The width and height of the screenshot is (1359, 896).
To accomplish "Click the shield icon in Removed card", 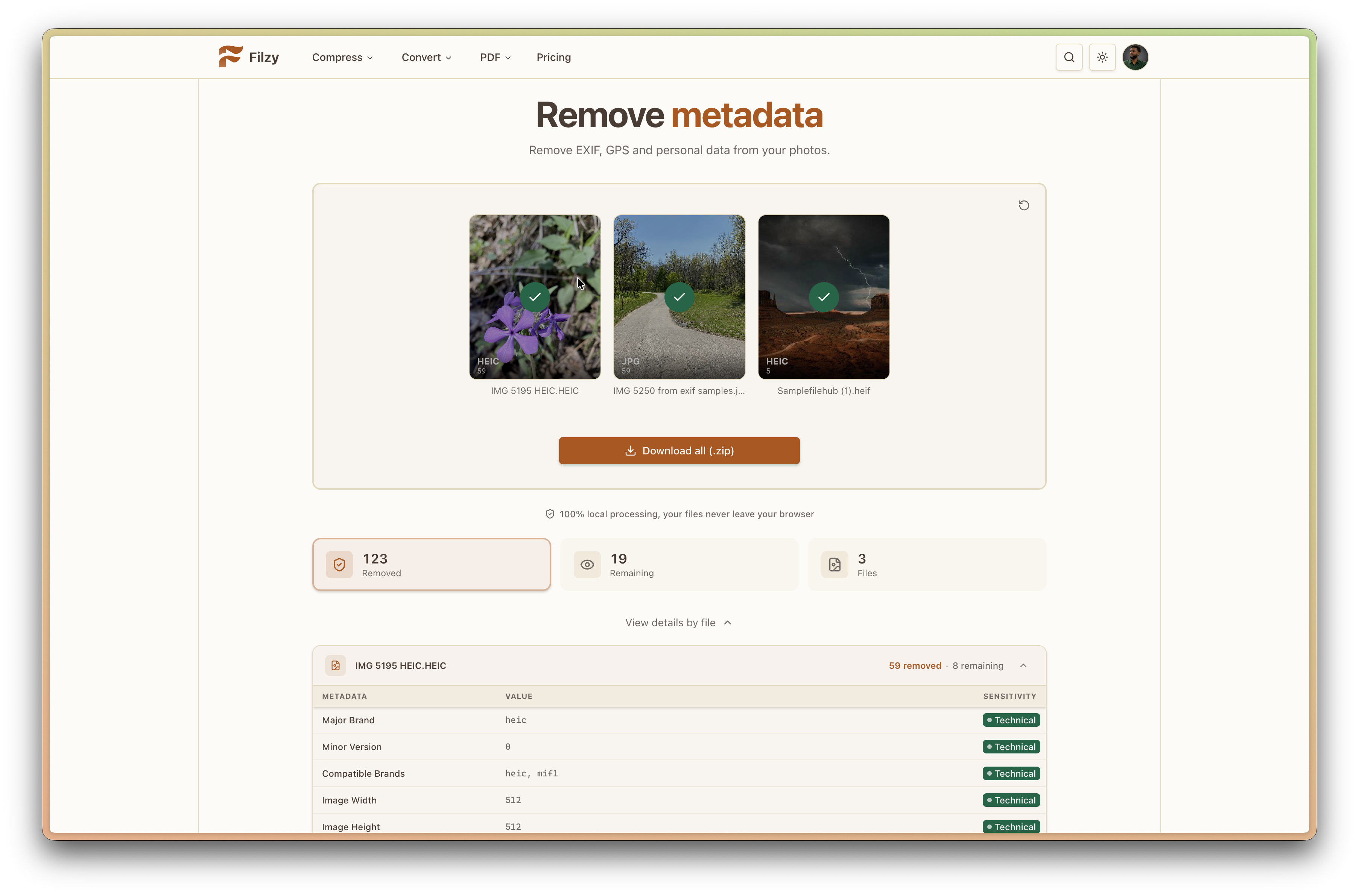I will click(339, 565).
